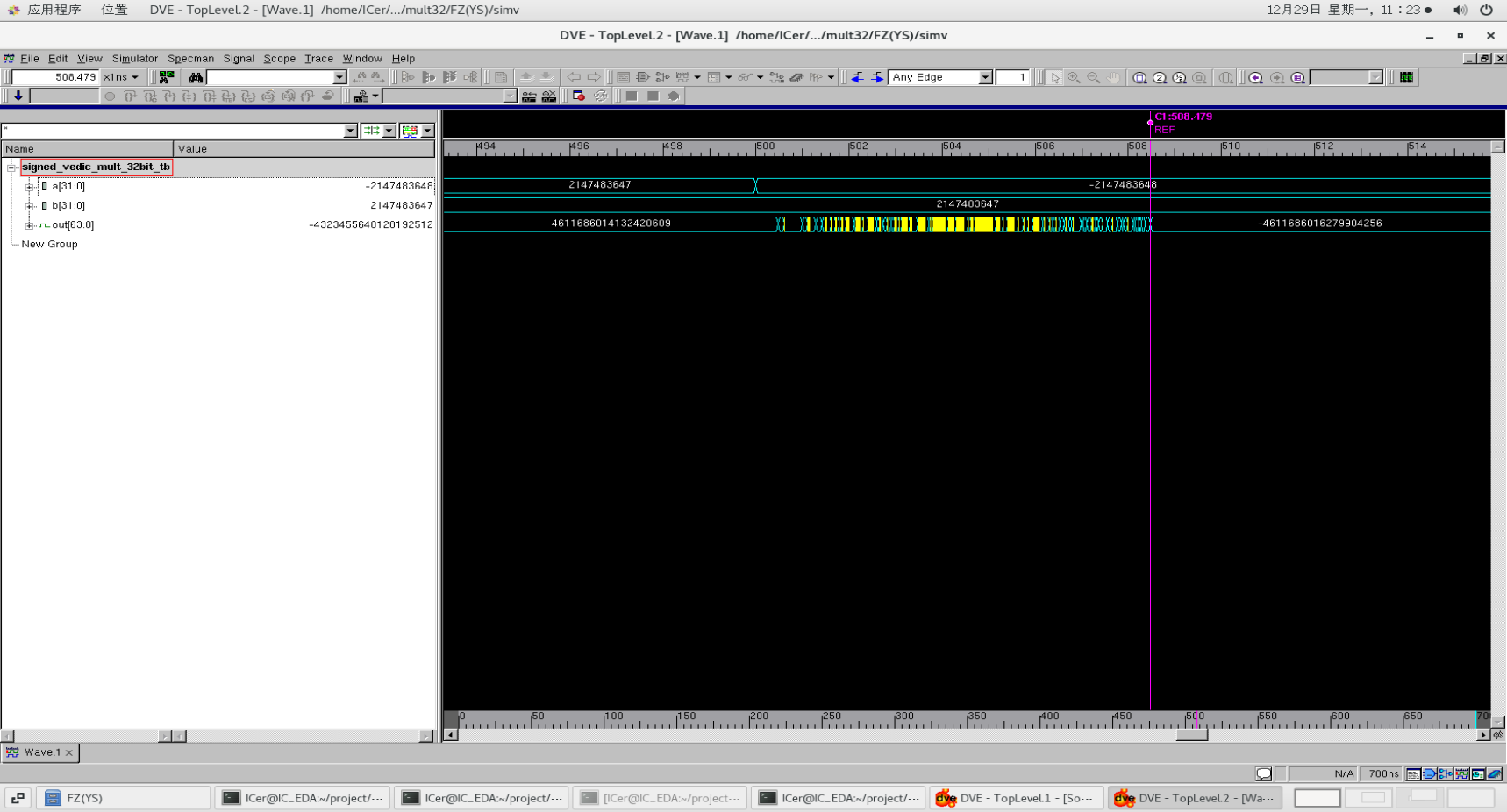Open the Simulator menu
1507x812 pixels.
coord(134,59)
